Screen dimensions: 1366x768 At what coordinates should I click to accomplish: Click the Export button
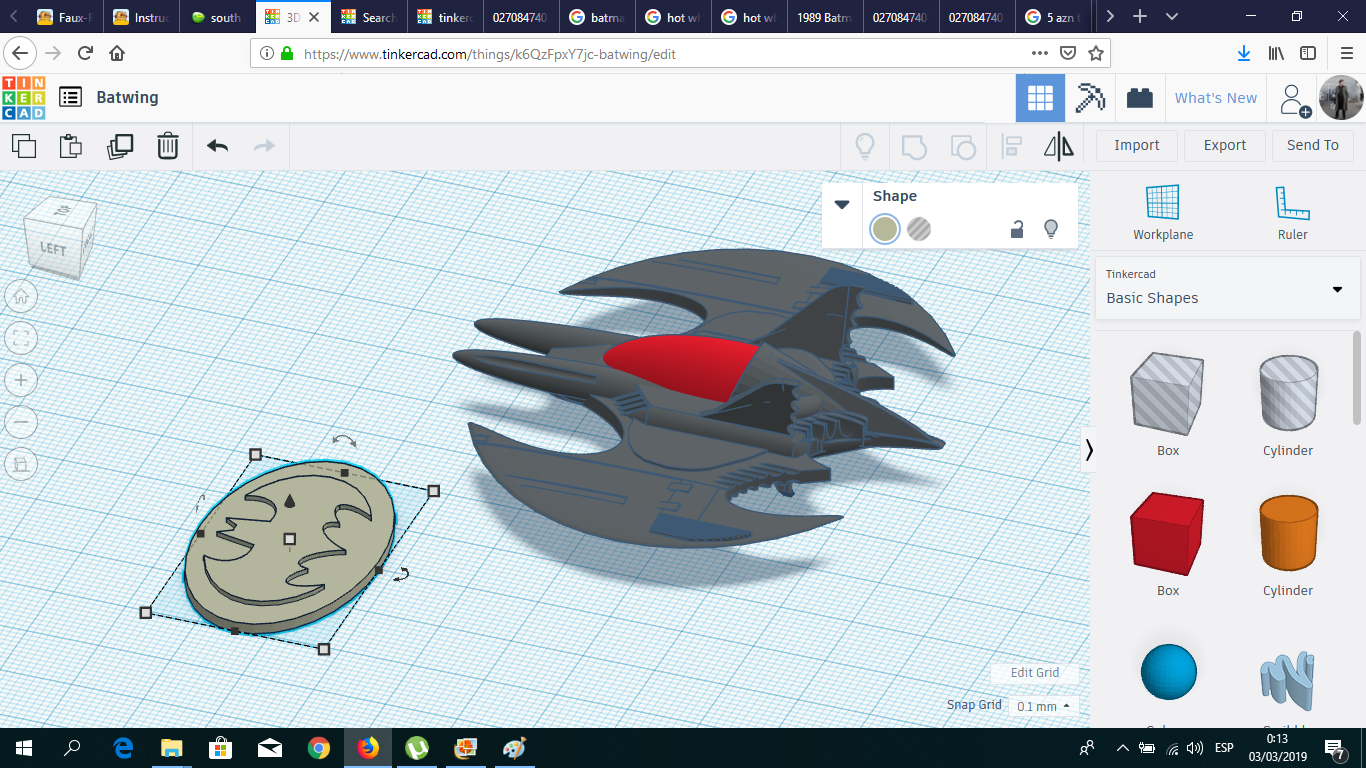(x=1225, y=145)
